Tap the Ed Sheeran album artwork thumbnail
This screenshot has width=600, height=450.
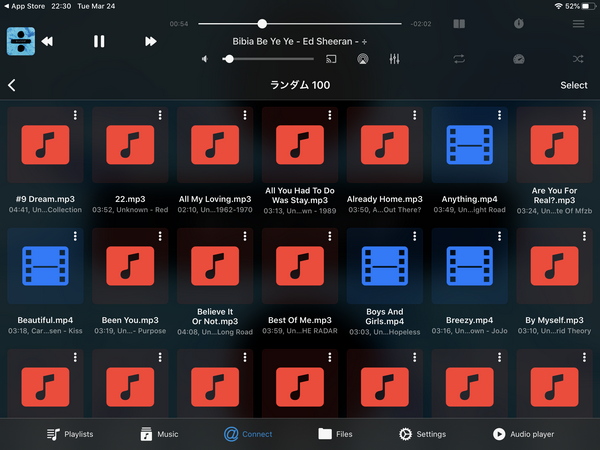[21, 41]
